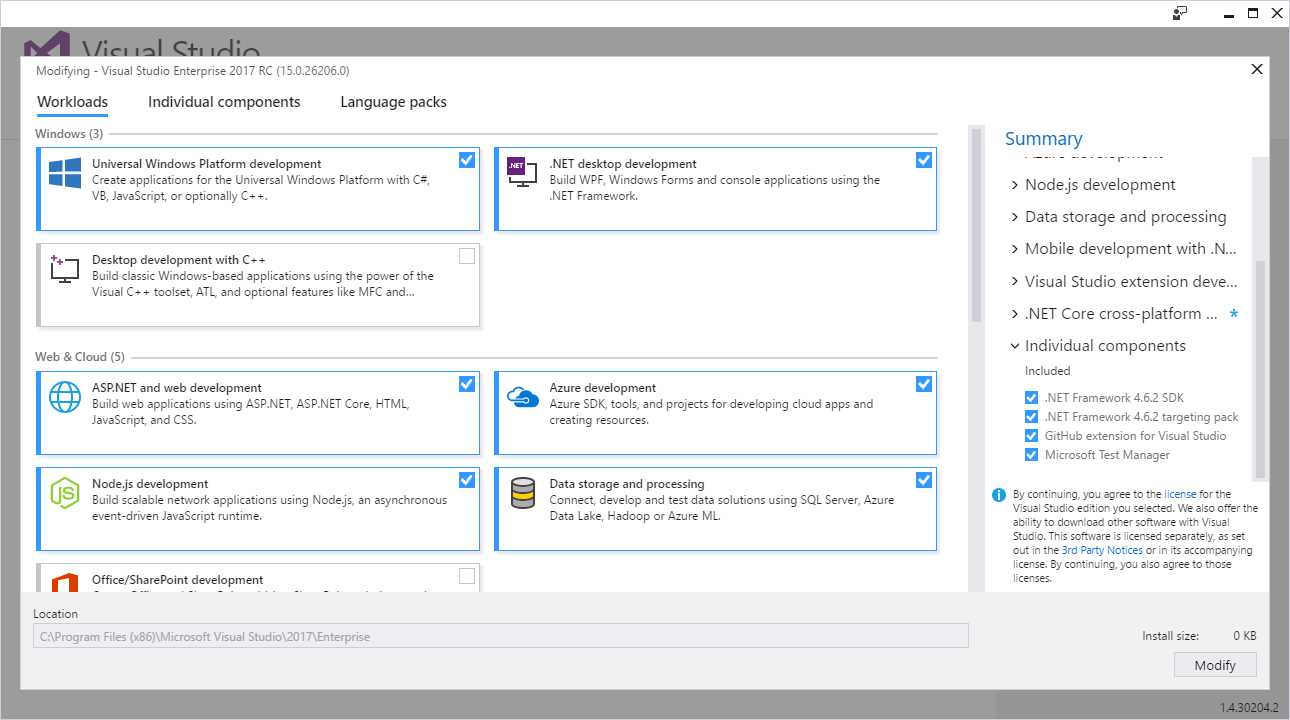Click the Desktop development with C++ monitor icon
1290x720 pixels.
click(x=64, y=268)
